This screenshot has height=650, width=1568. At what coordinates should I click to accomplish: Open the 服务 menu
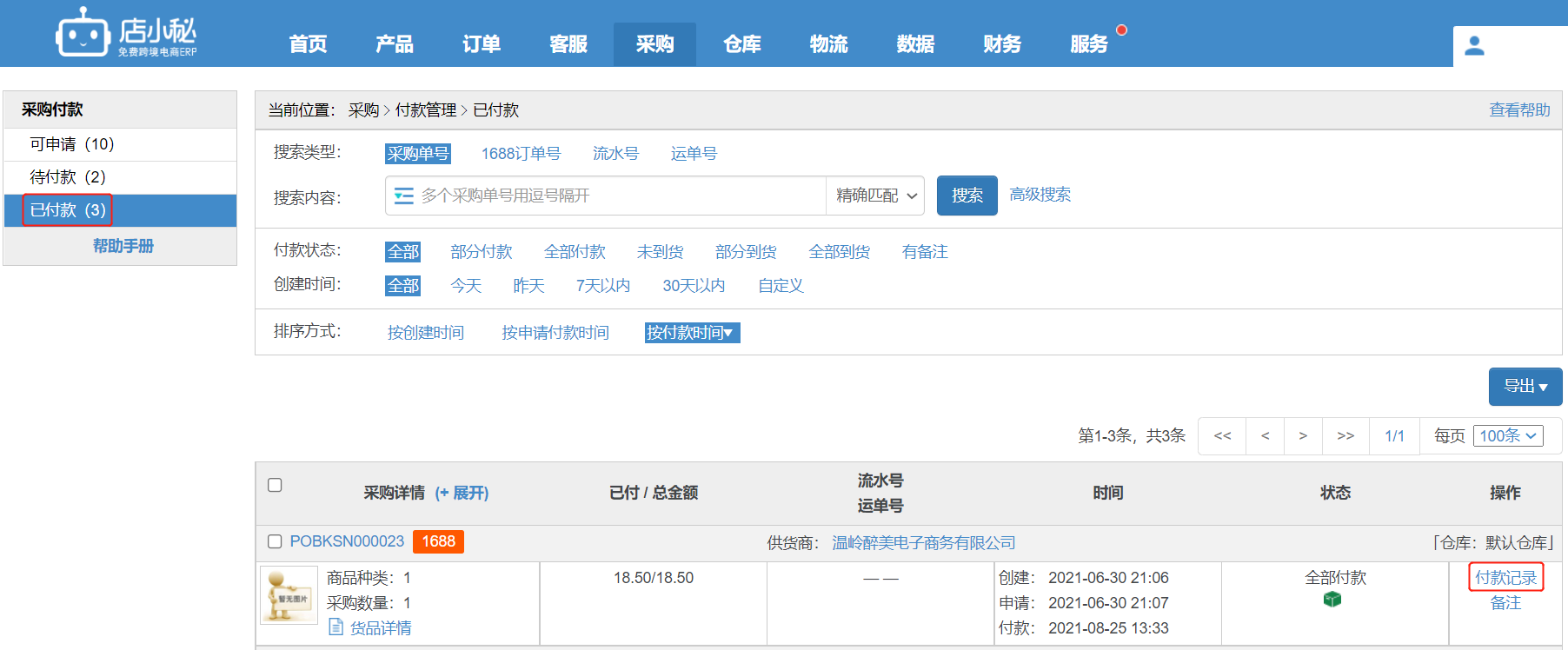1089,44
